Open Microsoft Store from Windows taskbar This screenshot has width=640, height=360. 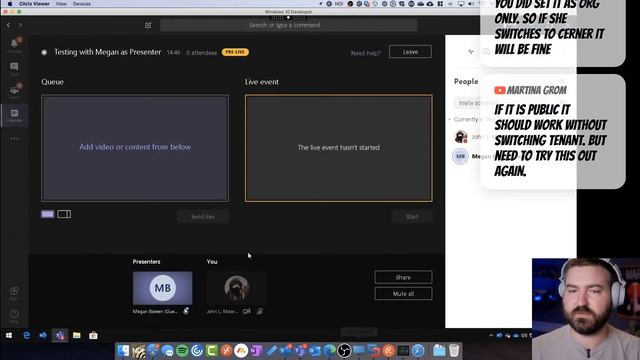(x=93, y=336)
